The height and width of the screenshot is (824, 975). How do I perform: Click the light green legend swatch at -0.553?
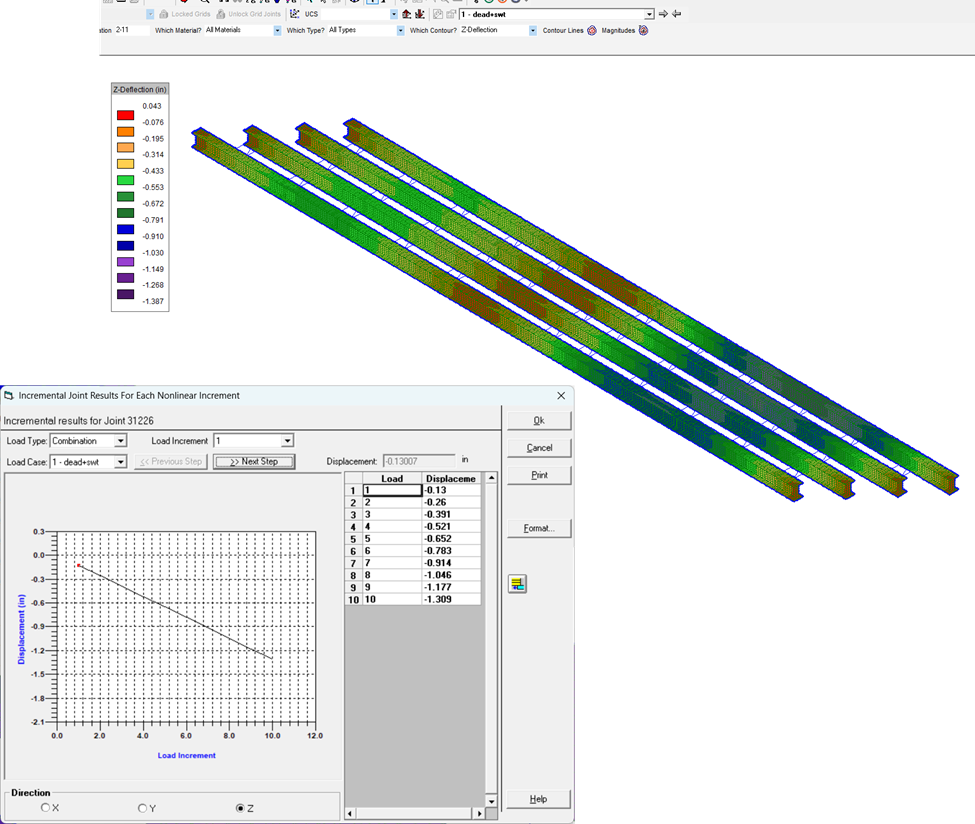pos(126,180)
